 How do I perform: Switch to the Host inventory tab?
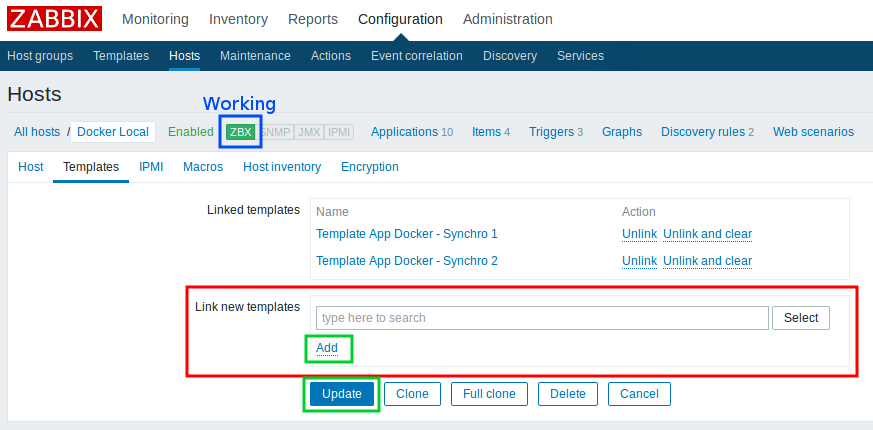tap(282, 167)
